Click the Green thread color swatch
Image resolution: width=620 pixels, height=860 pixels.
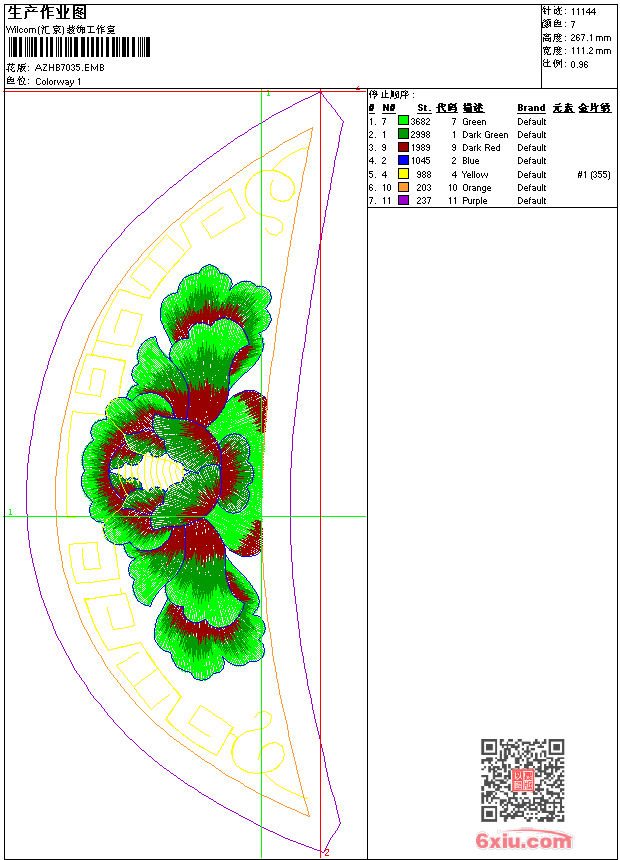[404, 121]
